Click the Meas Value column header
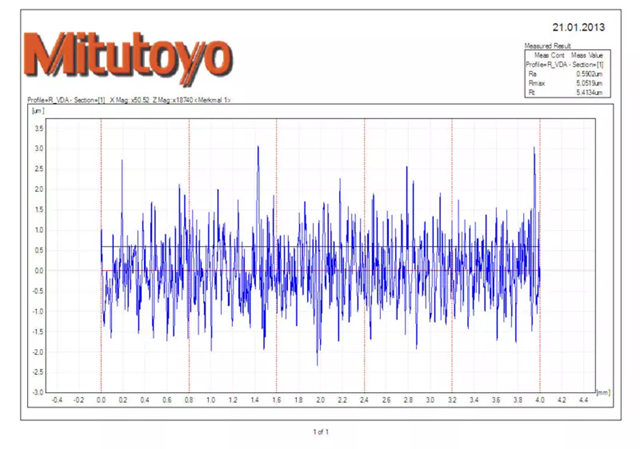This screenshot has width=640, height=449. [x=587, y=55]
